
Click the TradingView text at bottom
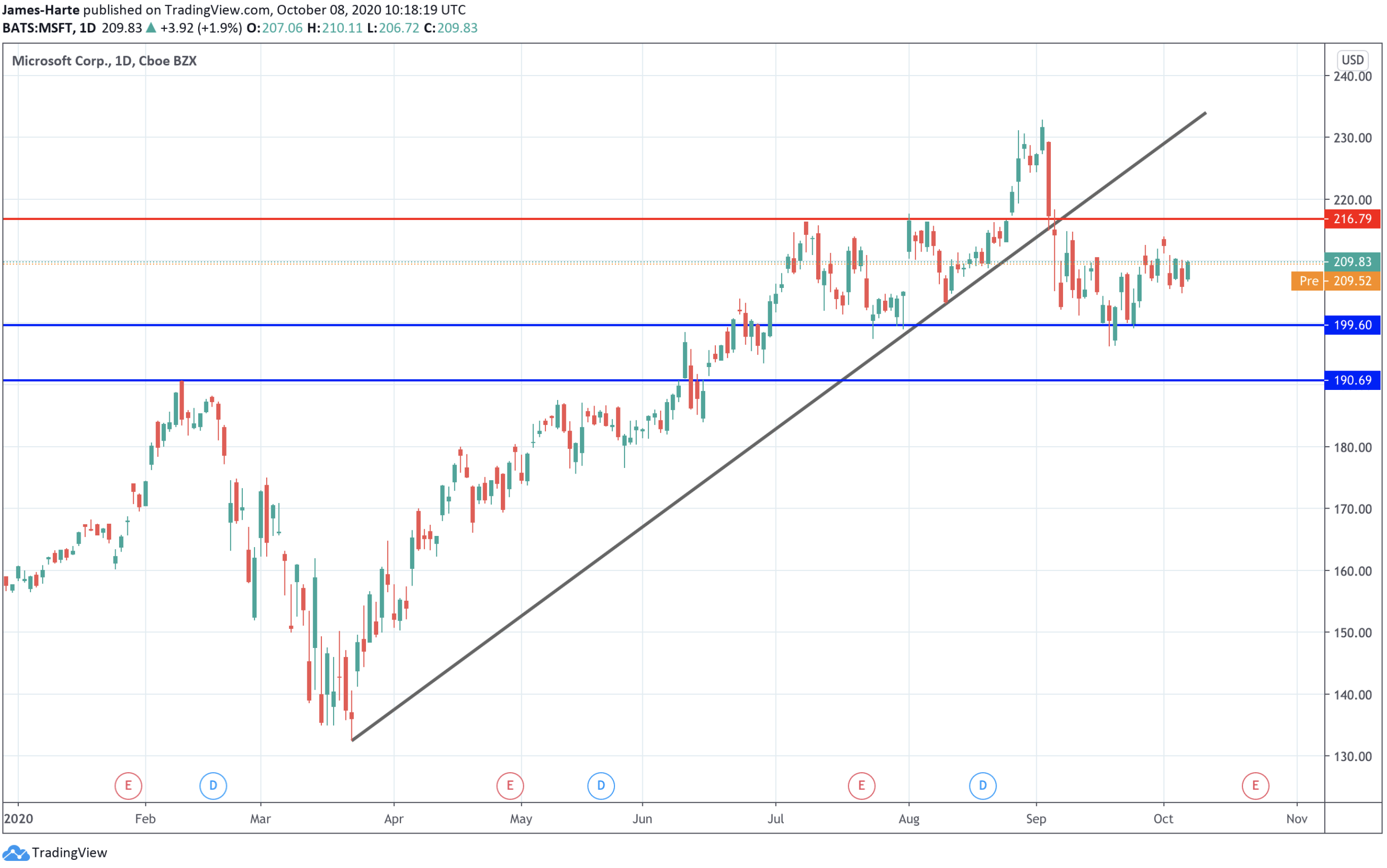(69, 852)
